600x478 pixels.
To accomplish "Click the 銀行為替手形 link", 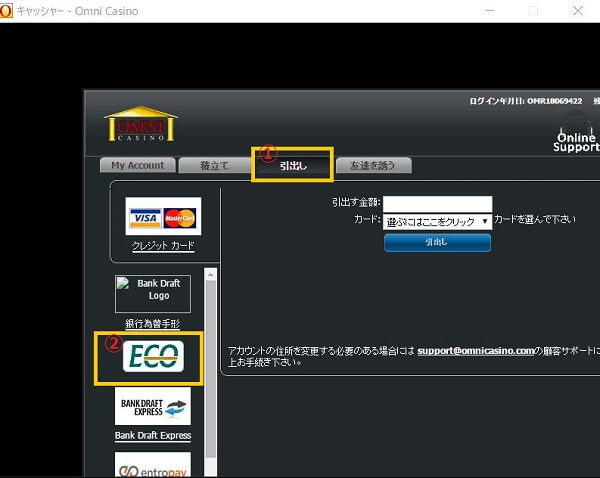I will (x=153, y=324).
